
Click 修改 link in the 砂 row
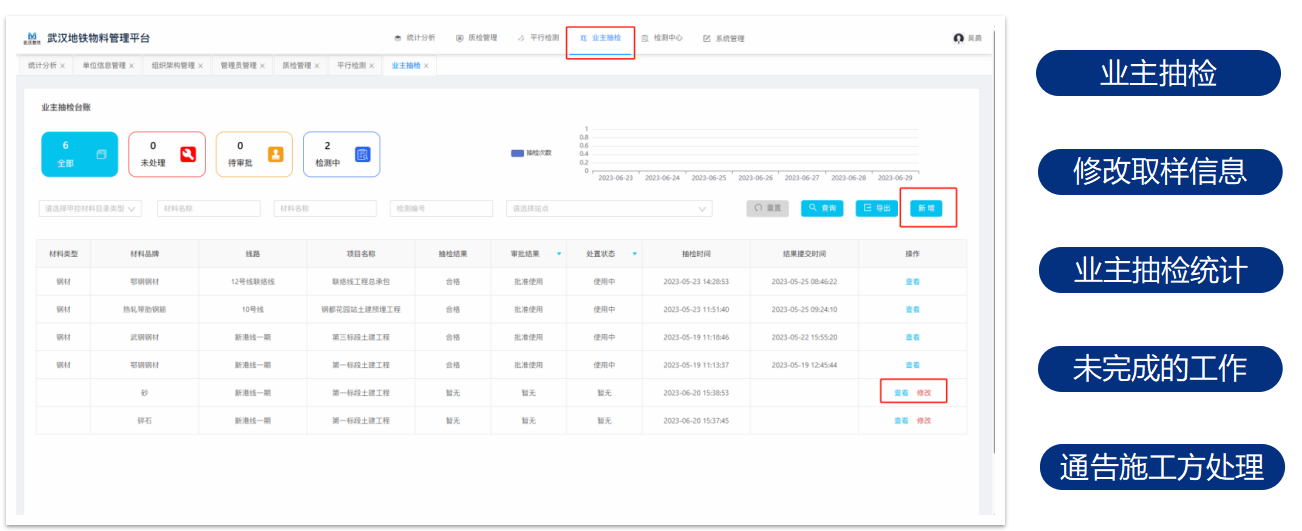coord(924,393)
